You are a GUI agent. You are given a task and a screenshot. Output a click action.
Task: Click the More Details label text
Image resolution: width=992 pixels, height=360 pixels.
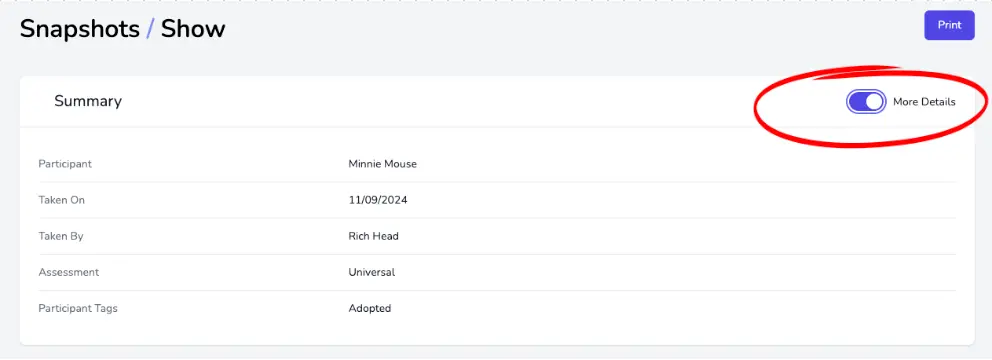tap(924, 102)
